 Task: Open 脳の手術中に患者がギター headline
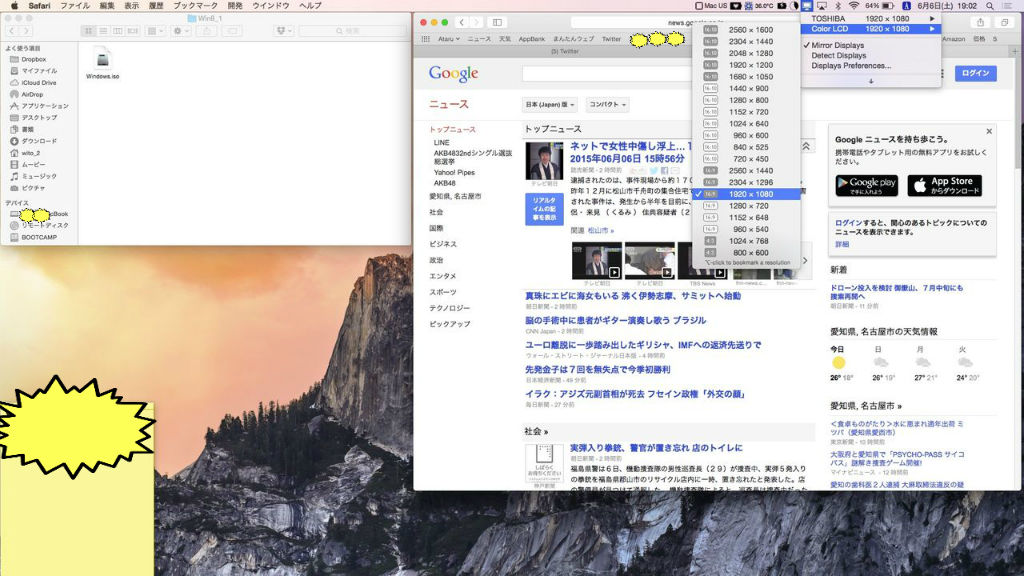[615, 321]
